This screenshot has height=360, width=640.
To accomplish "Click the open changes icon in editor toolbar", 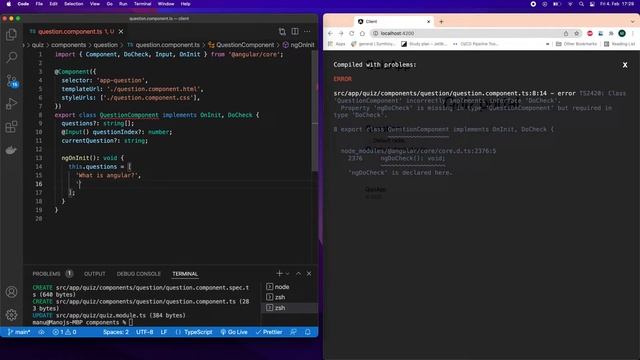I will click(x=282, y=31).
